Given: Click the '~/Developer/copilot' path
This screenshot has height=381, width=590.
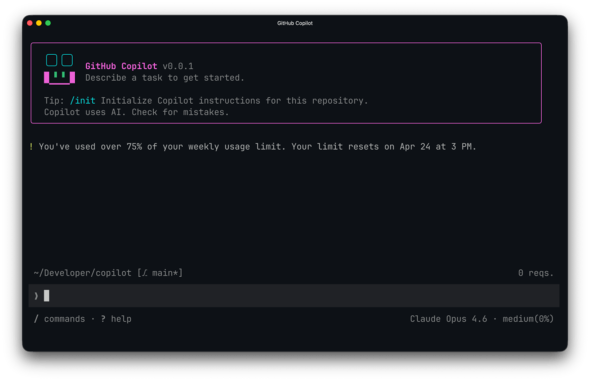Looking at the screenshot, I should (82, 273).
